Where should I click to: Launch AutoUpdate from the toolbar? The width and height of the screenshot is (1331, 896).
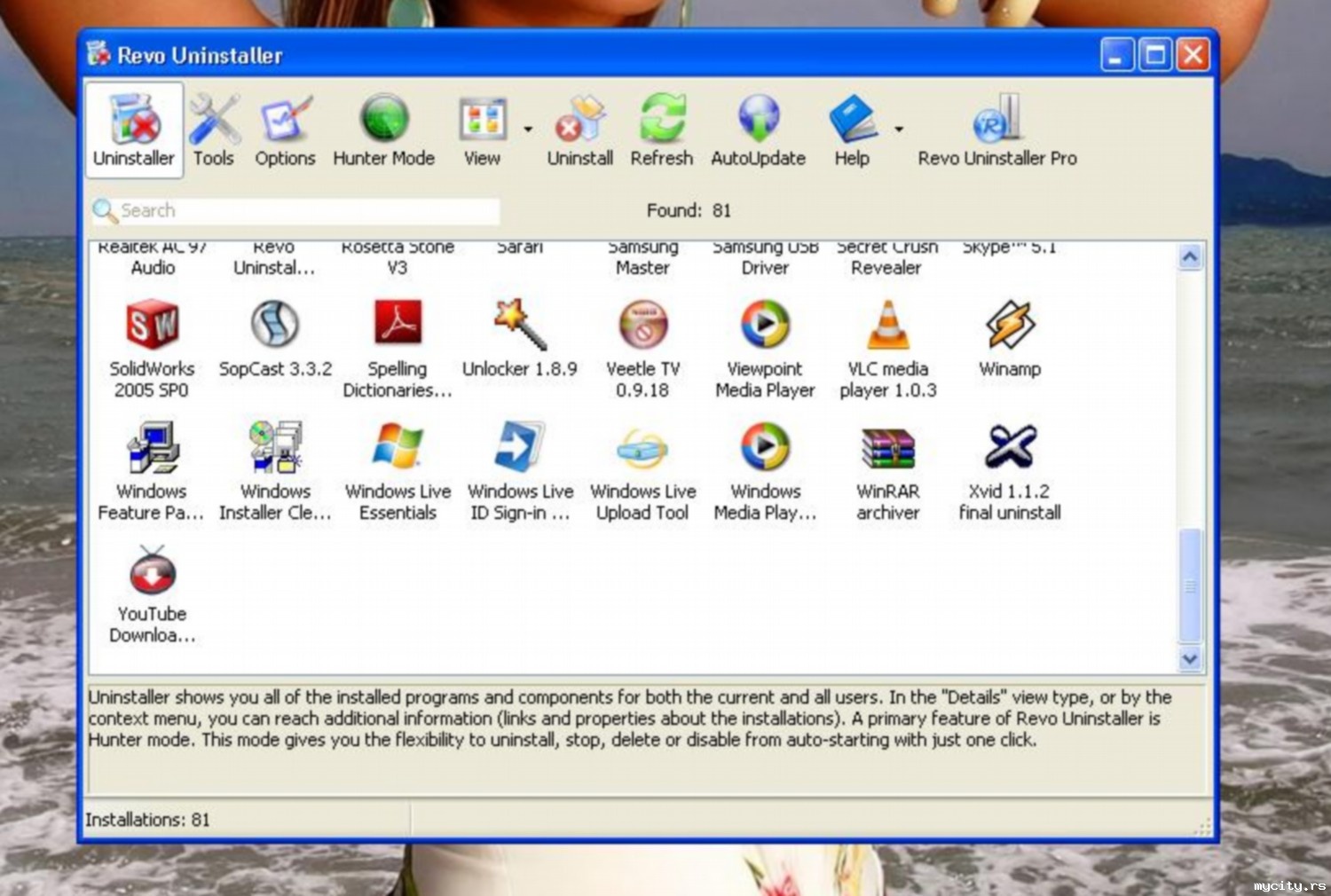click(x=759, y=130)
